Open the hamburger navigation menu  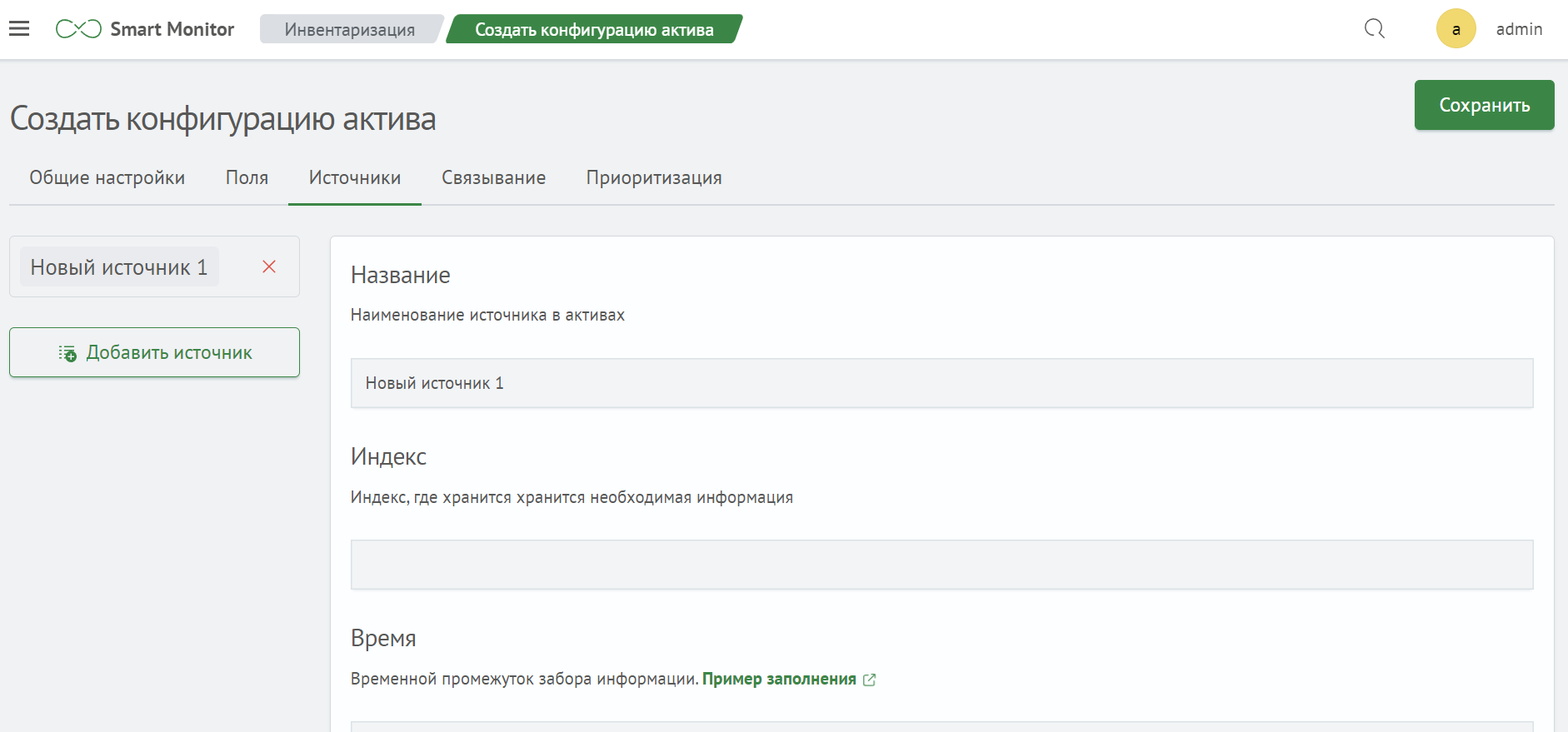19,29
